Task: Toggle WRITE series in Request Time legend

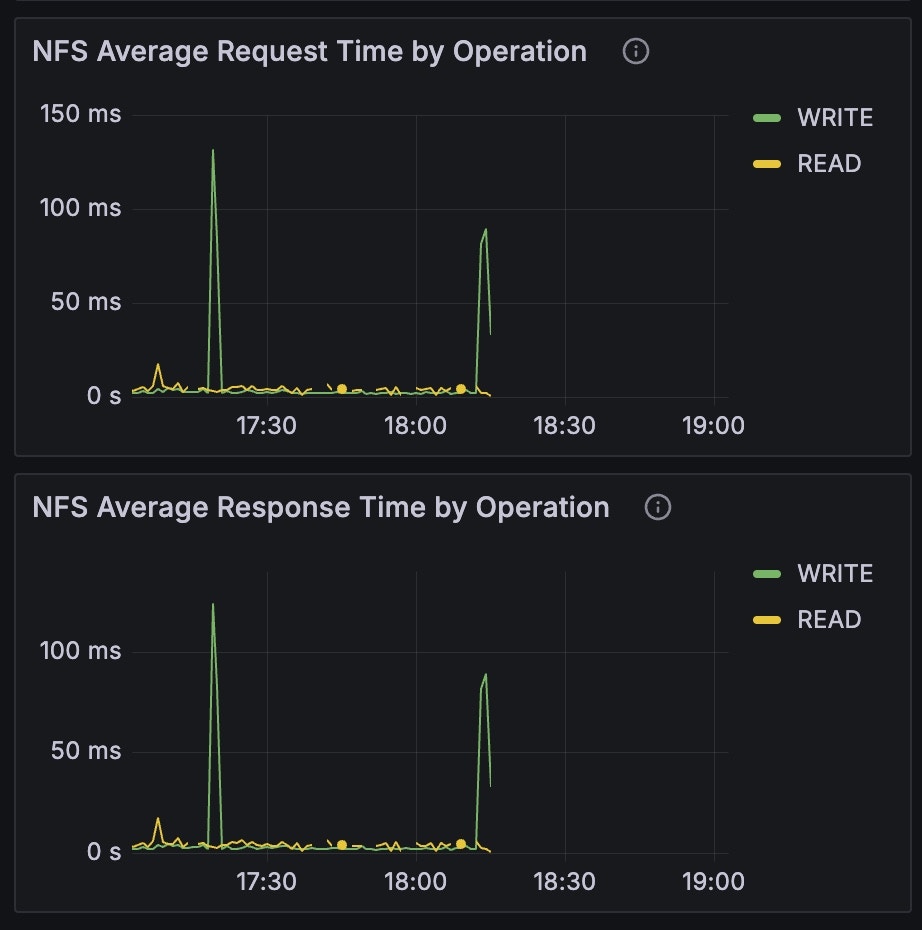Action: (835, 117)
